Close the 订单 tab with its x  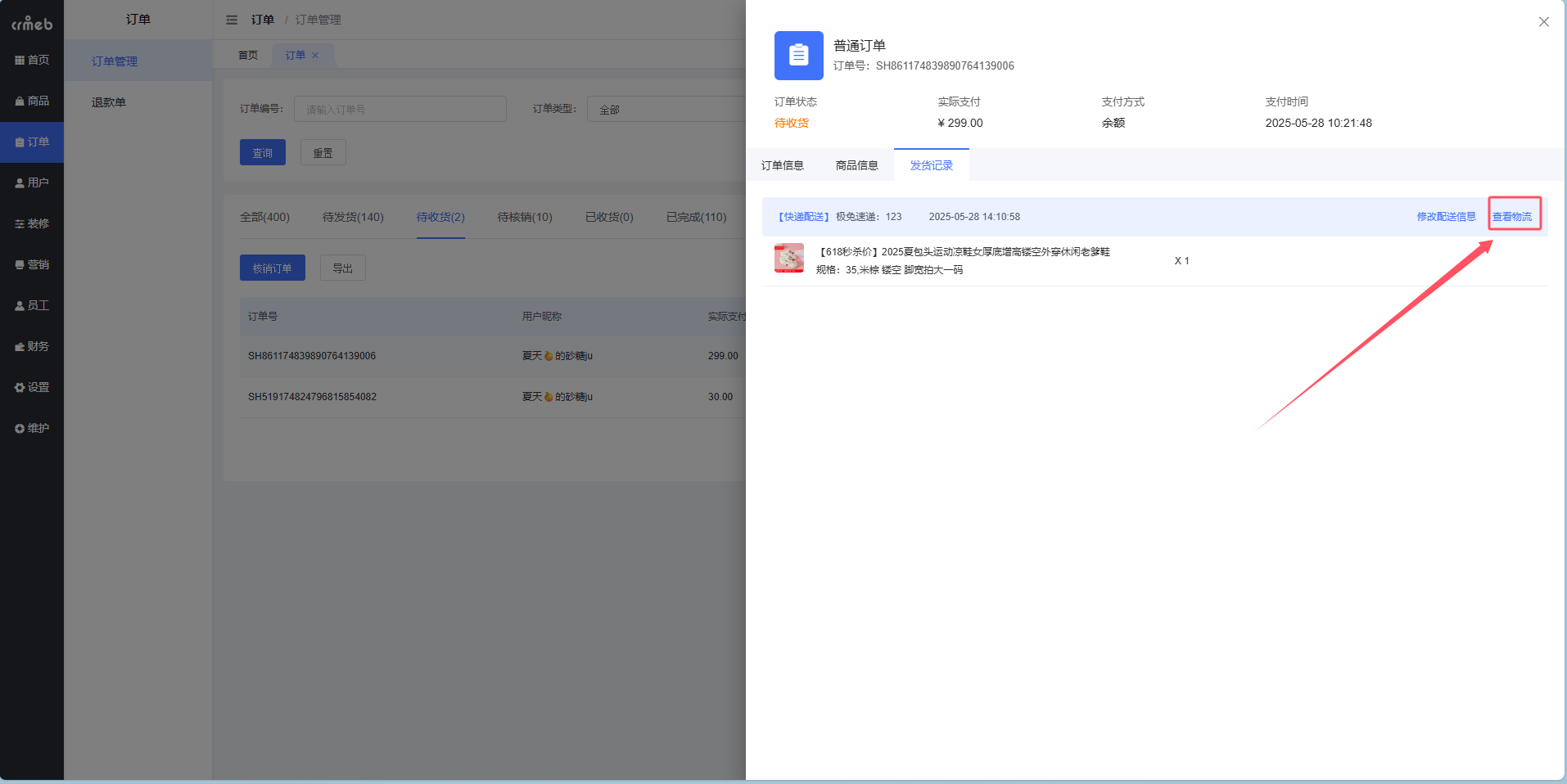pos(315,55)
